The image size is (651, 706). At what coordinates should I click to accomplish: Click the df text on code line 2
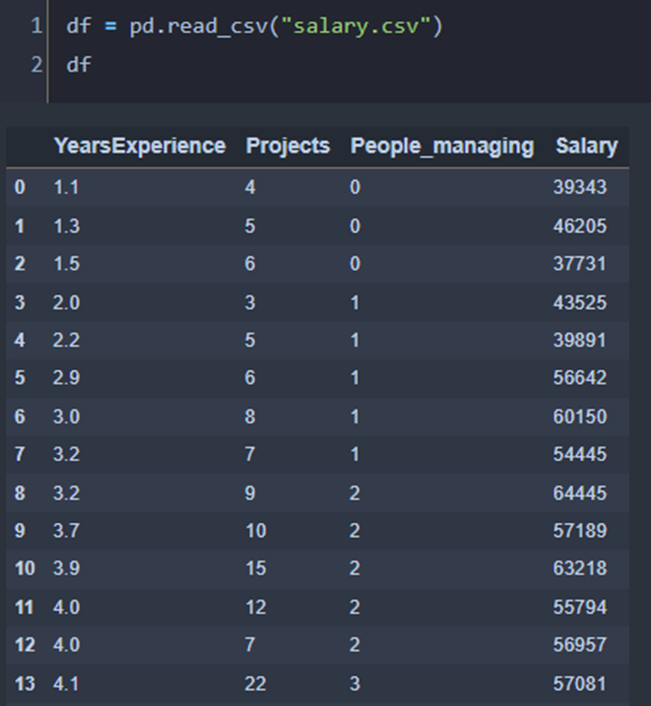pyautogui.click(x=78, y=65)
